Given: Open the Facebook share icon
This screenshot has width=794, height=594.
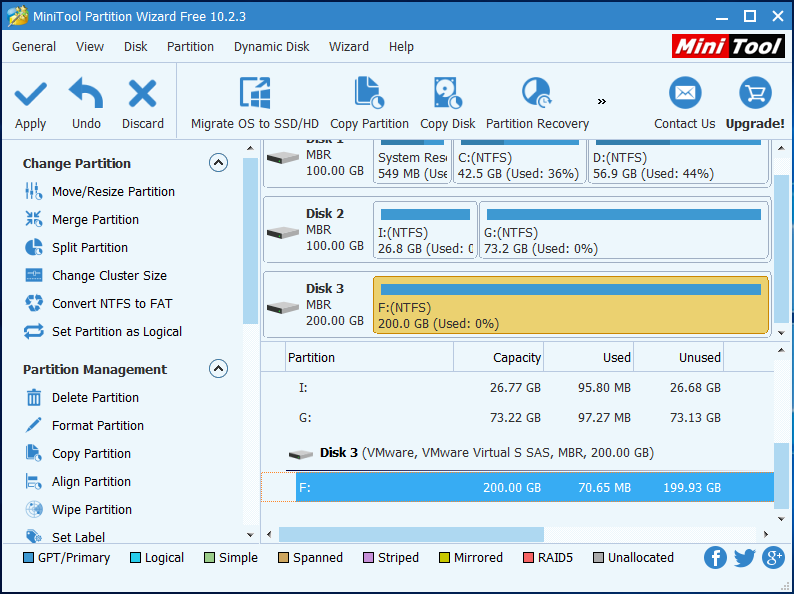Looking at the screenshot, I should (715, 558).
